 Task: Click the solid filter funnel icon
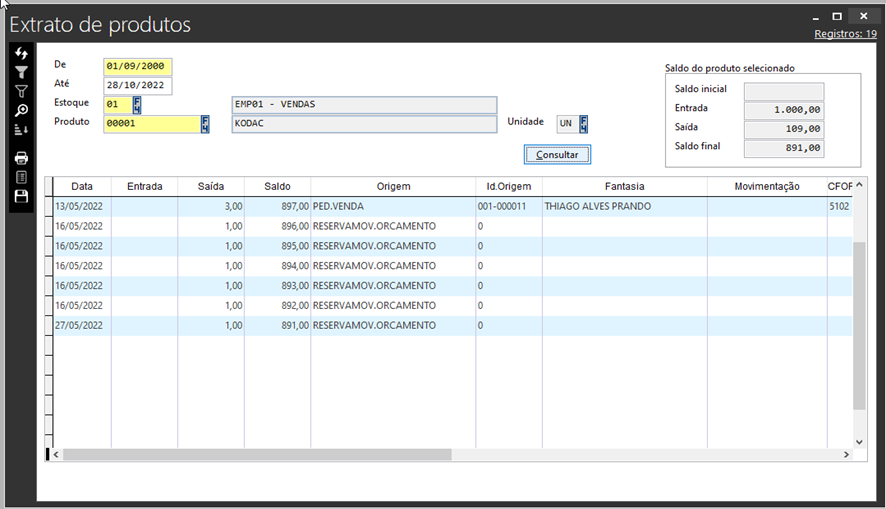click(21, 72)
